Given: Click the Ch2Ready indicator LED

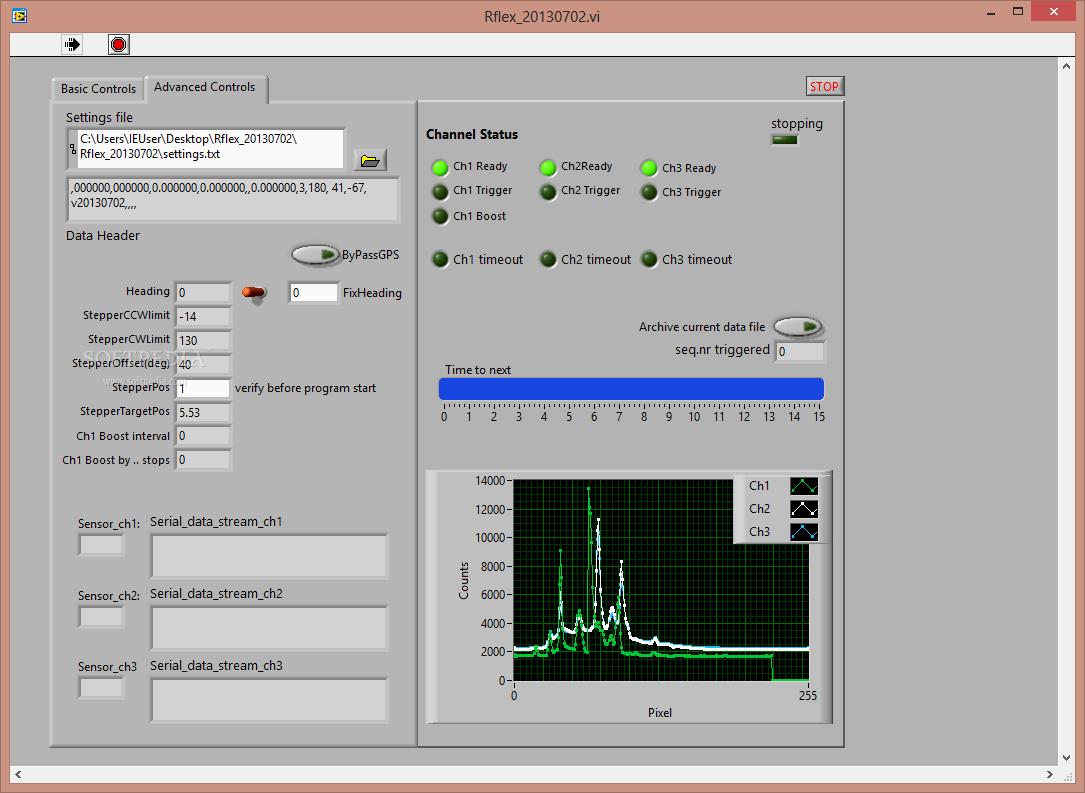Looking at the screenshot, I should pos(547,167).
